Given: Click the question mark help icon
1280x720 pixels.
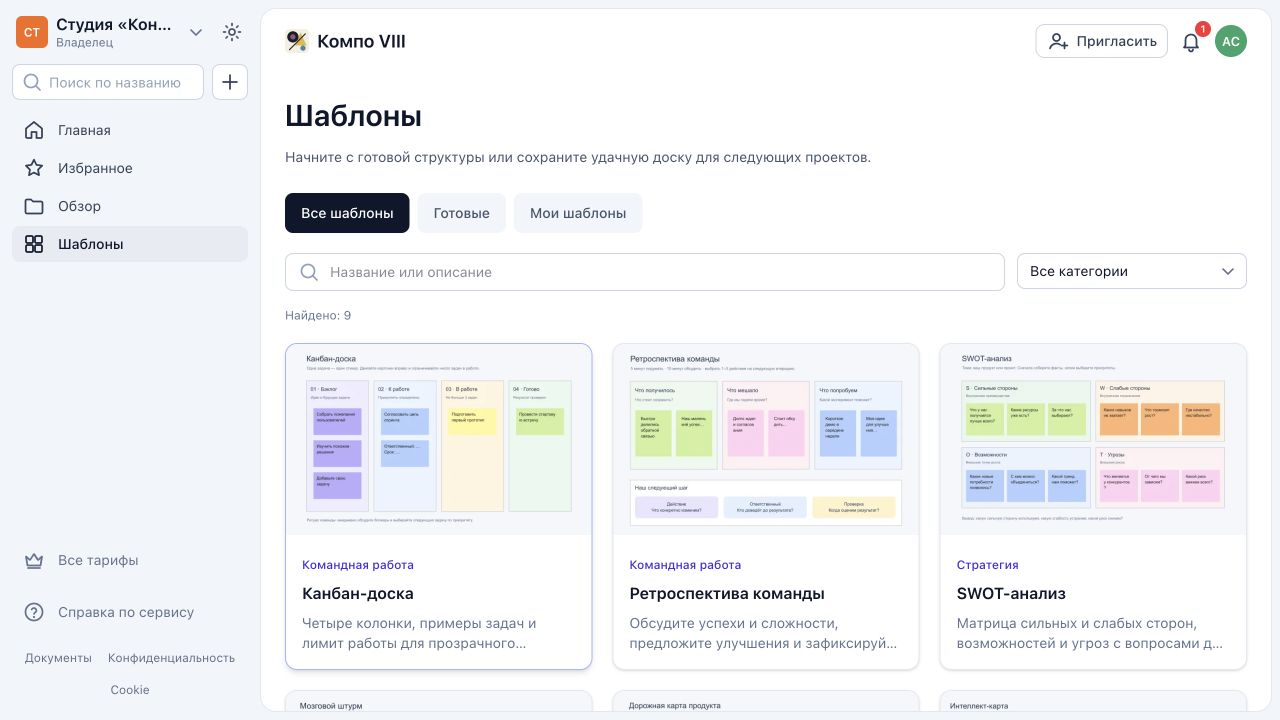Looking at the screenshot, I should (34, 612).
